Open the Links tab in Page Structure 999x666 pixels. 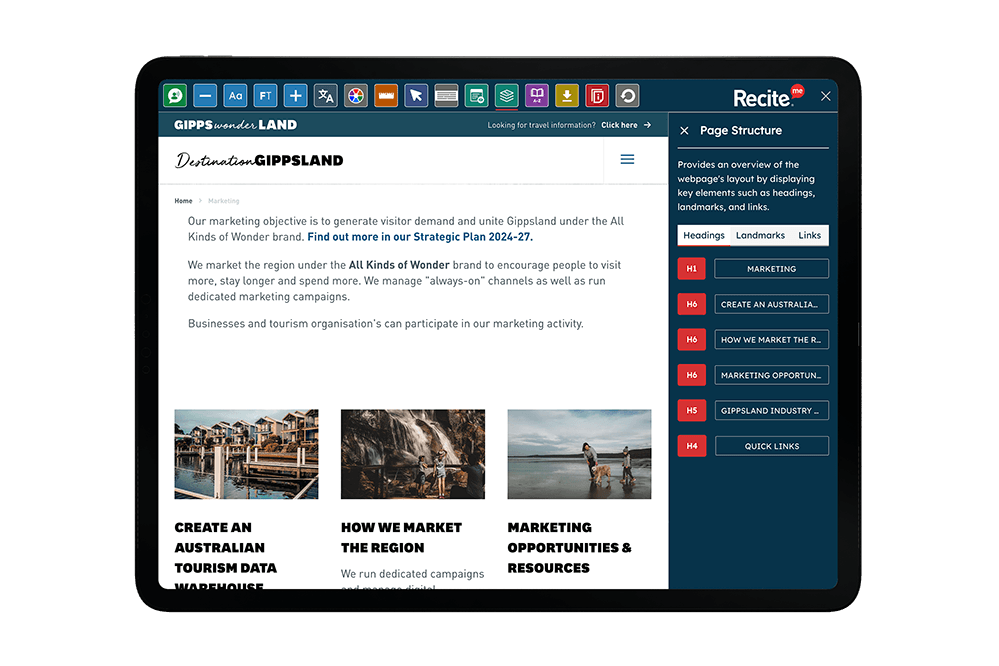[x=809, y=235]
